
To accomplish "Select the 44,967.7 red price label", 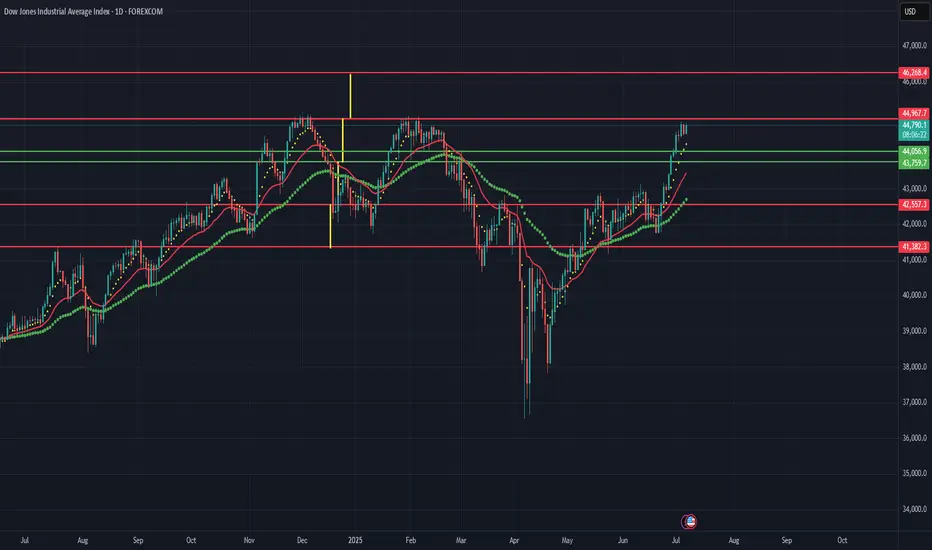I will point(914,113).
